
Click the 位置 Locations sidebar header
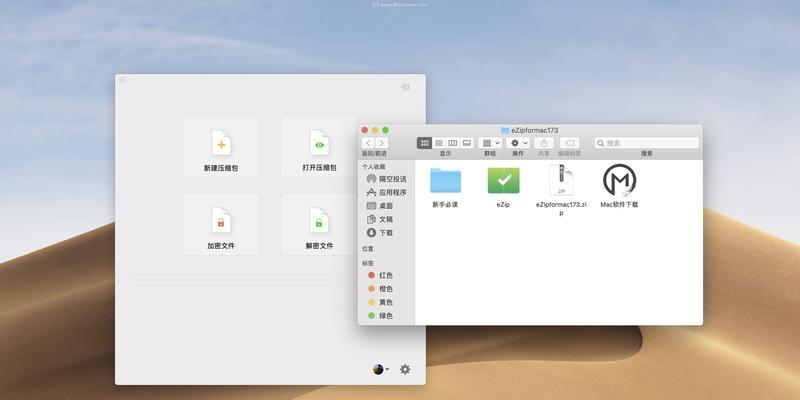tap(368, 248)
